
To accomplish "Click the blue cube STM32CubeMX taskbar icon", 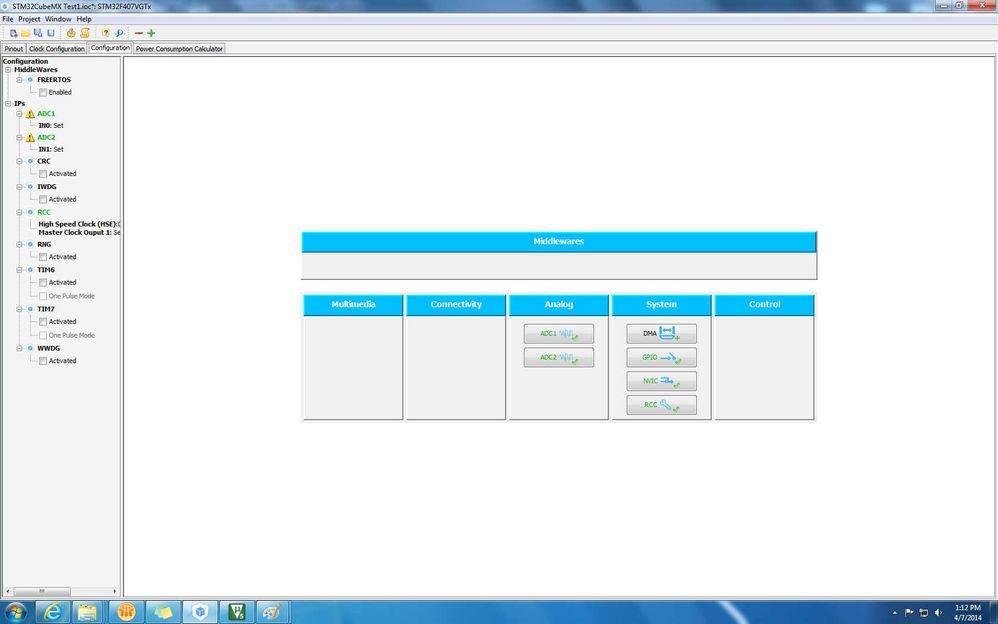I will (x=200, y=613).
